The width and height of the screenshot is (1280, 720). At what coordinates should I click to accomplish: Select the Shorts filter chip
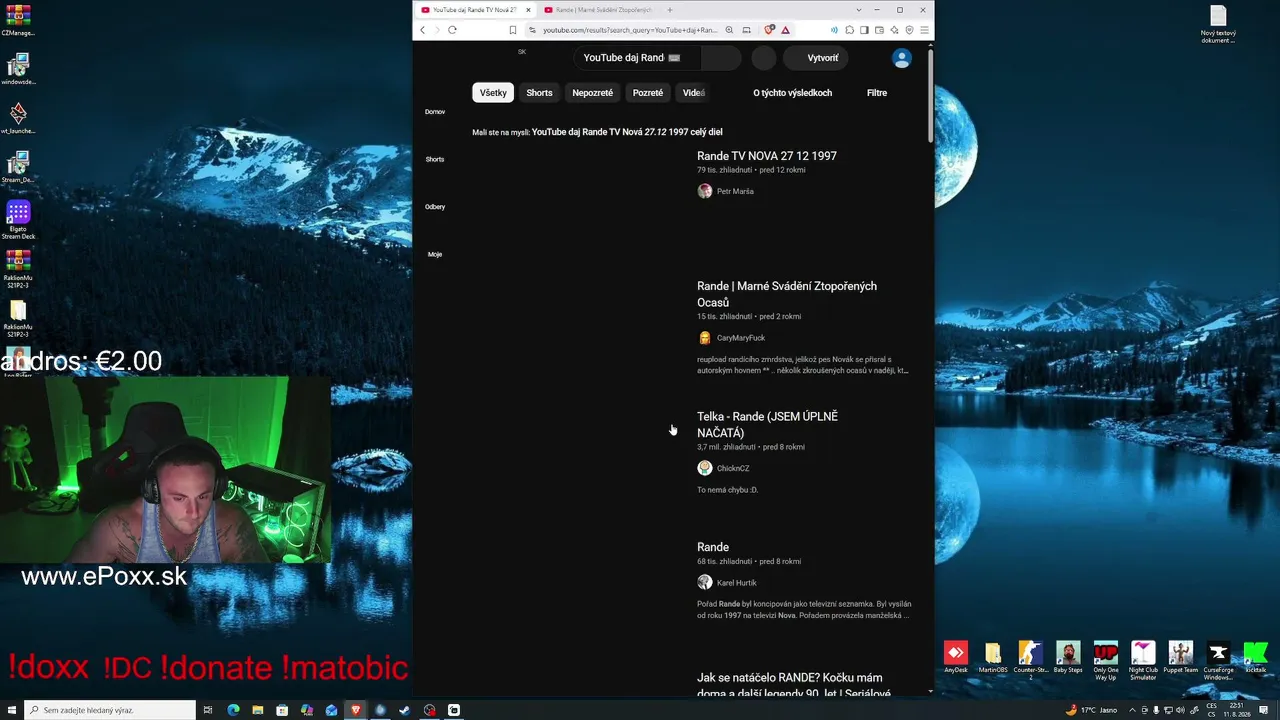coord(539,93)
